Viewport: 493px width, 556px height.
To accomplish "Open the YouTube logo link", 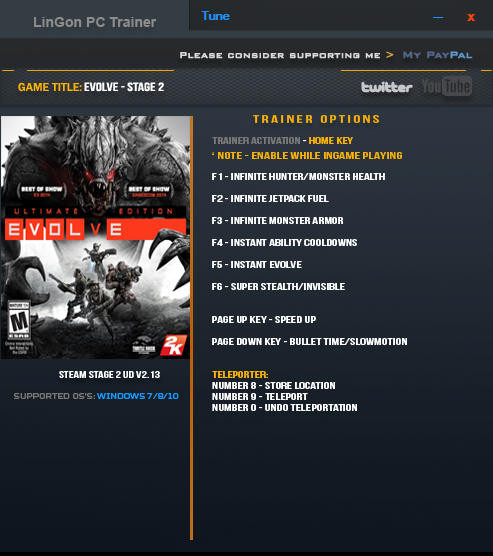I will pos(447,86).
